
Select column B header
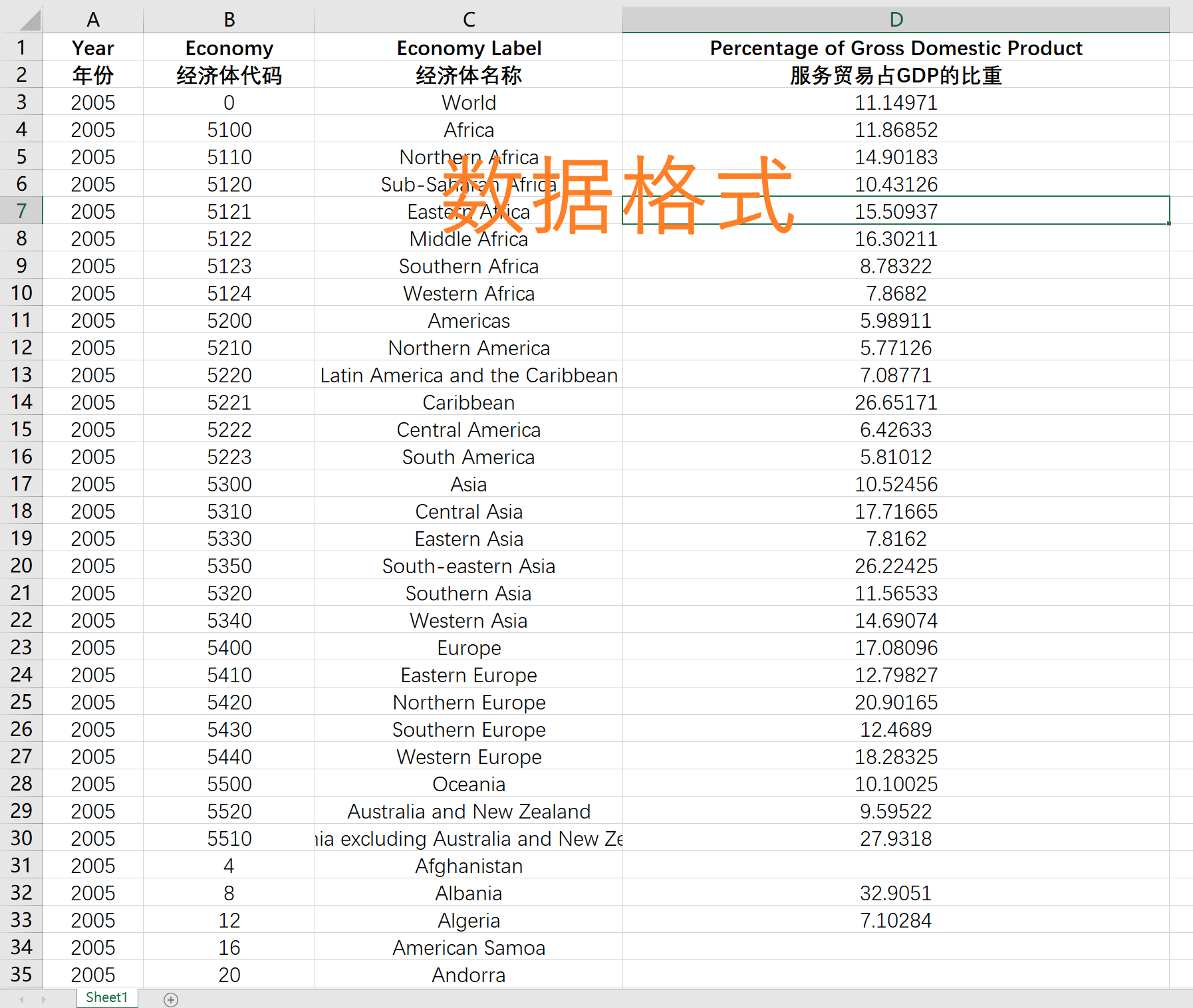click(x=229, y=20)
